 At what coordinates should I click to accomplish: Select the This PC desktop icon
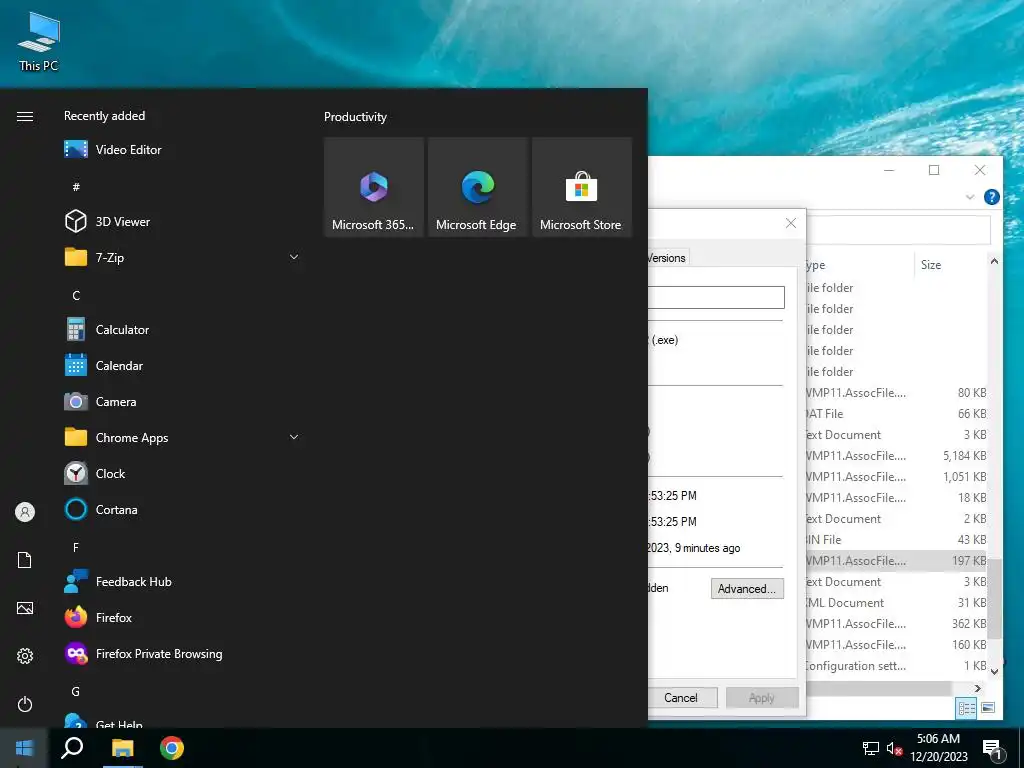coord(39,40)
